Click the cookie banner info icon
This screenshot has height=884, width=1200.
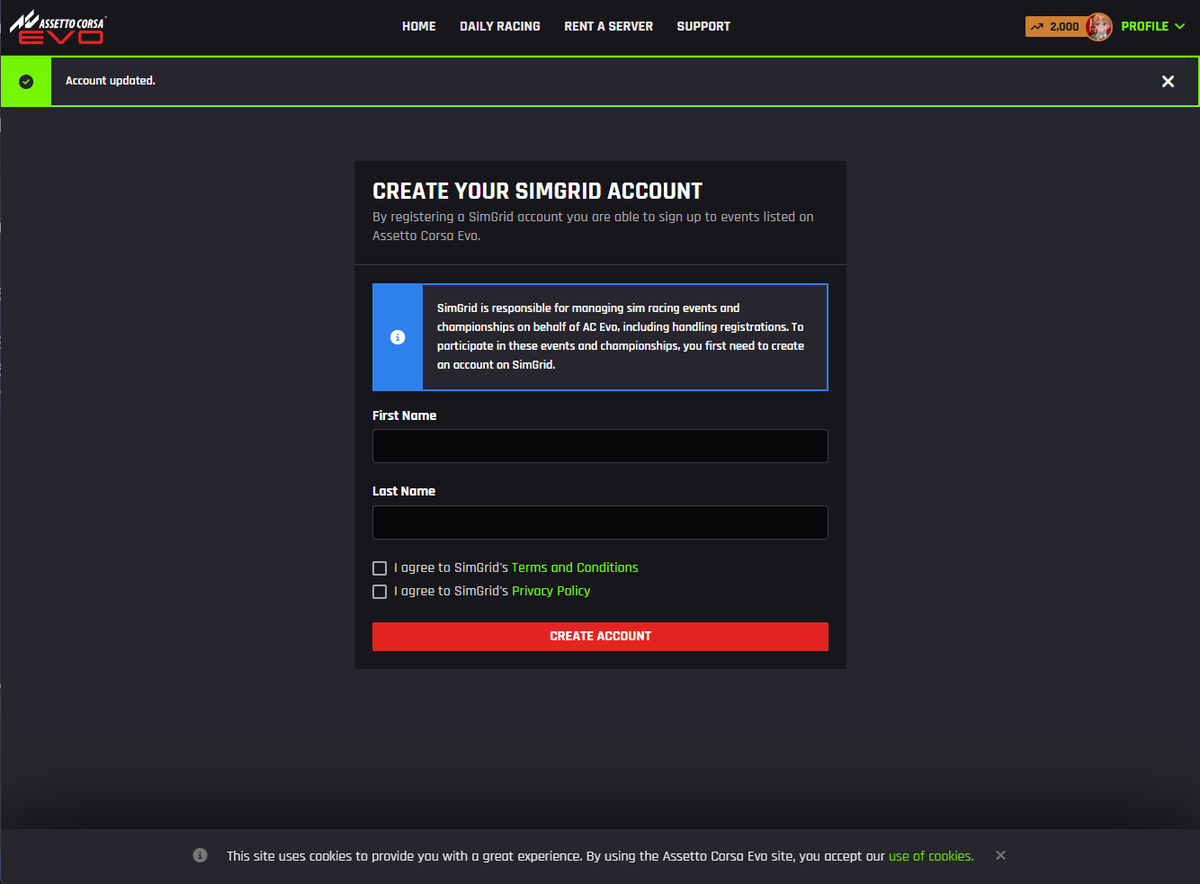click(200, 856)
